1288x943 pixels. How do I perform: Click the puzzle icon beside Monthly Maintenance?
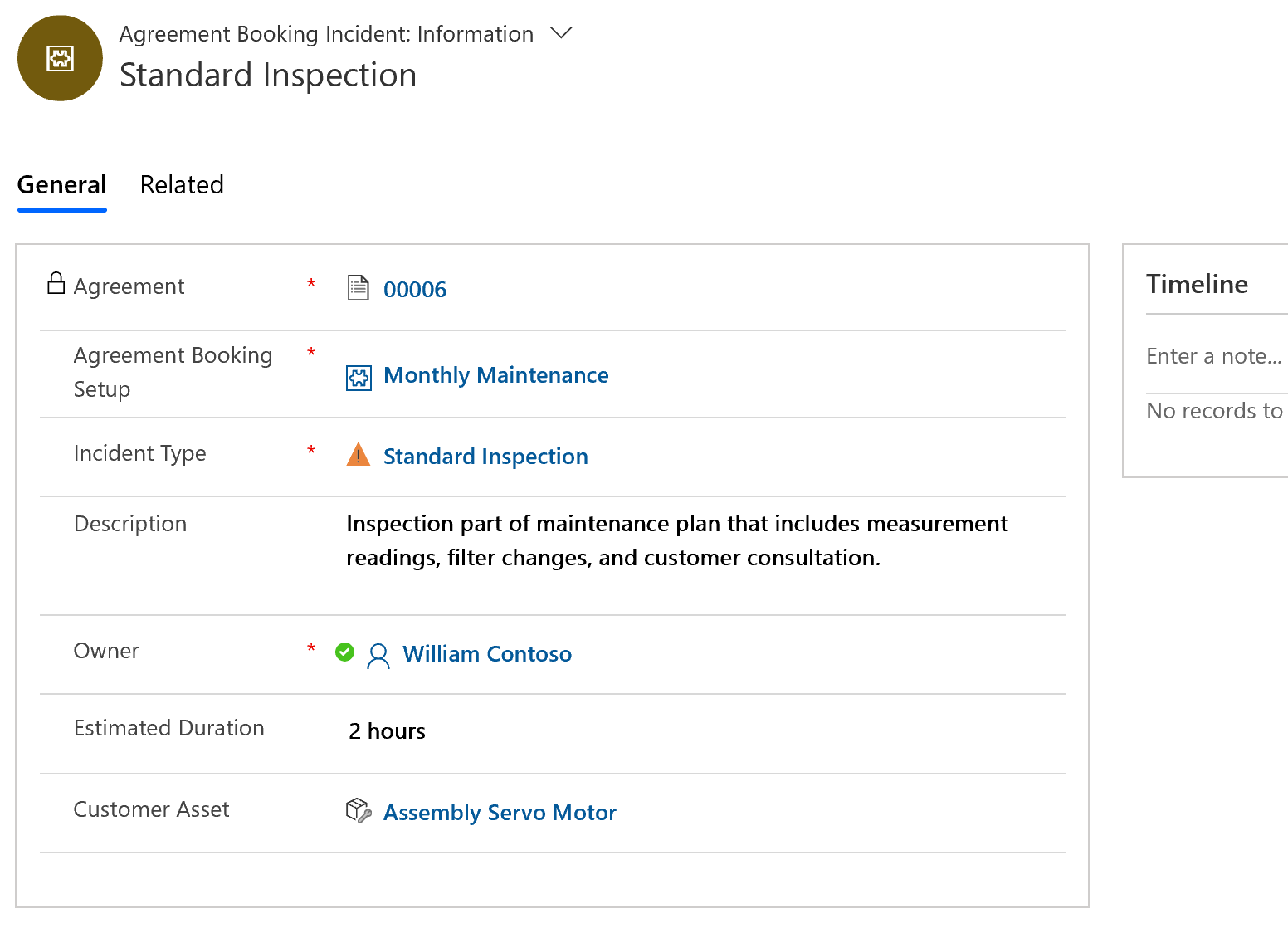(x=359, y=378)
